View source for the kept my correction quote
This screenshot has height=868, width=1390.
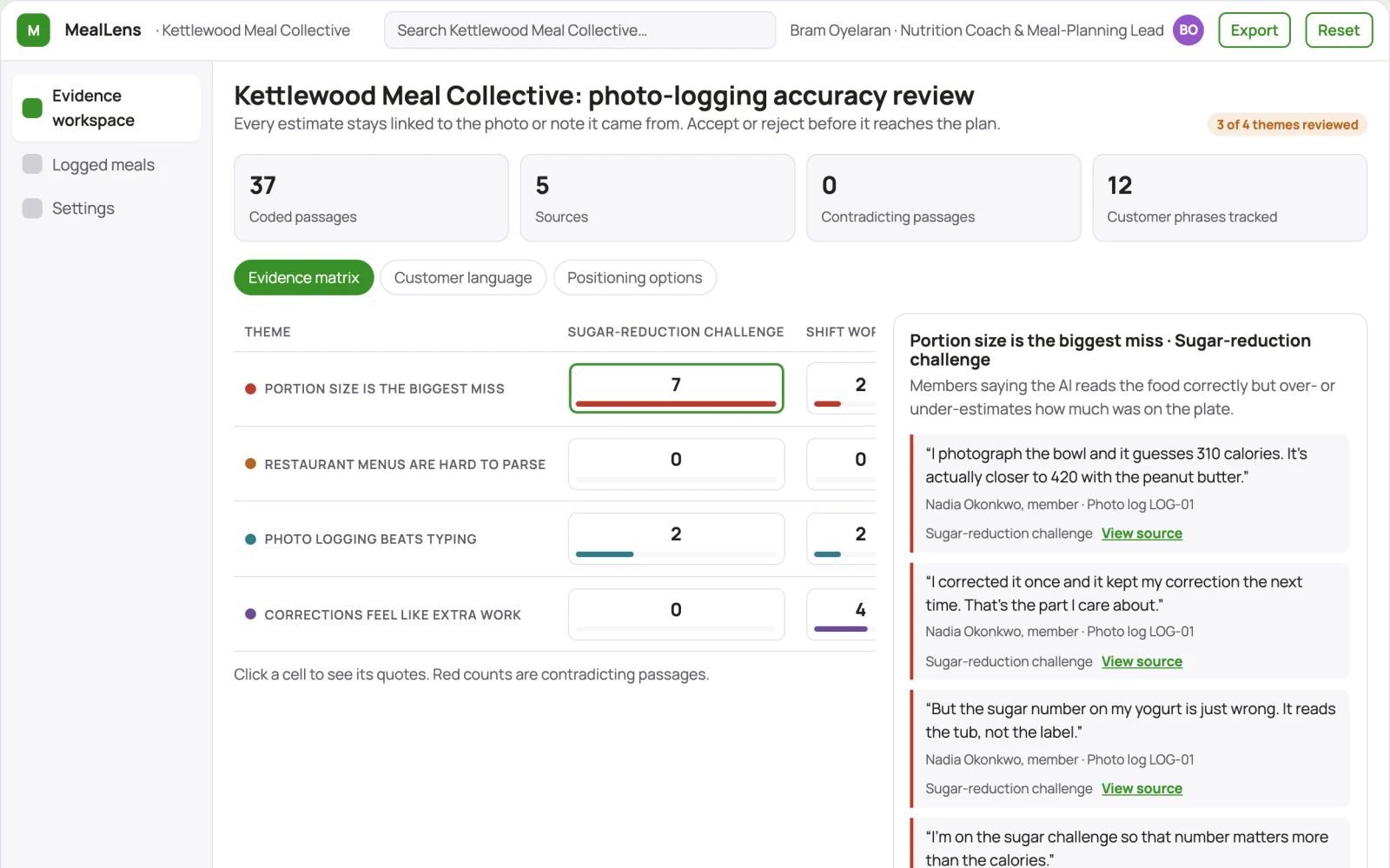tap(1142, 661)
